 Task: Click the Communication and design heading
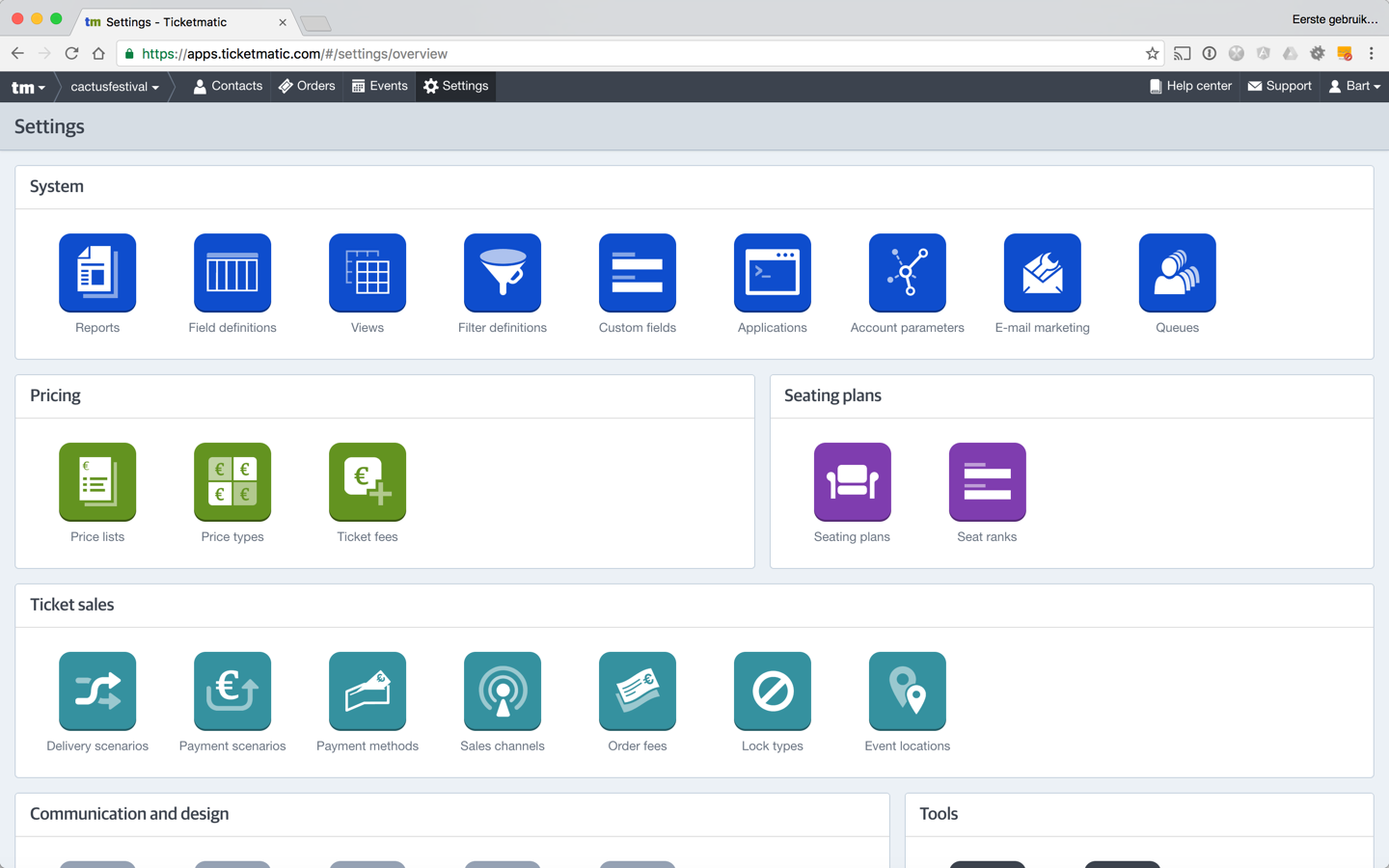click(129, 814)
